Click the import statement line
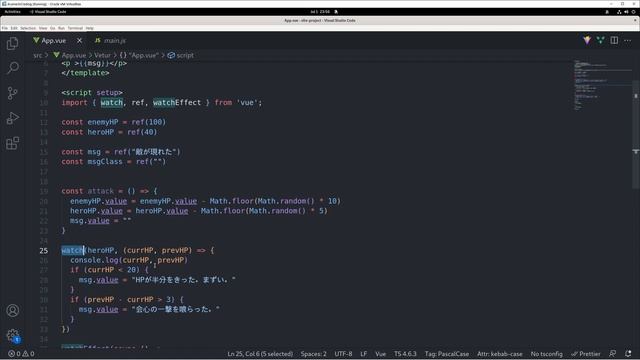The image size is (640, 360). click(162, 102)
